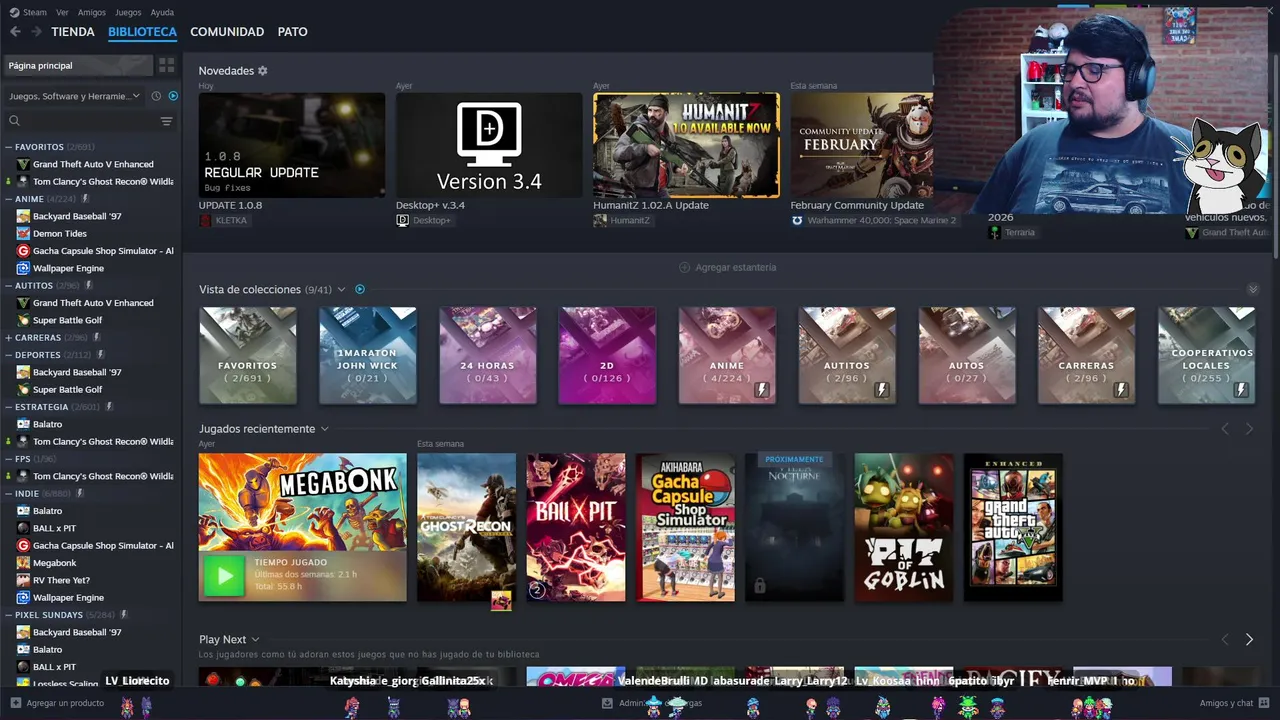Toggle the ready-to-play filter icon in sidebar
Viewport: 1280px width, 720px height.
pyautogui.click(x=173, y=96)
